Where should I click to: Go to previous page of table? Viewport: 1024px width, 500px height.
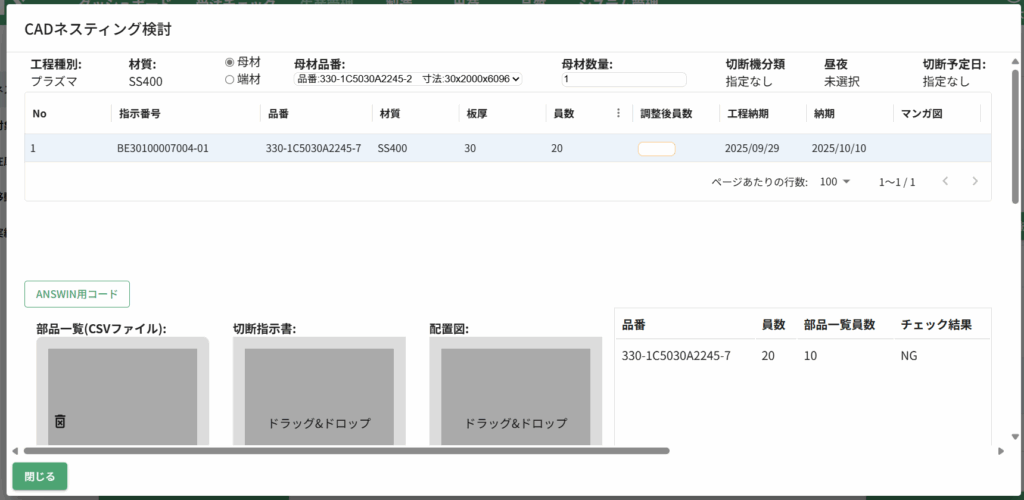tap(945, 182)
